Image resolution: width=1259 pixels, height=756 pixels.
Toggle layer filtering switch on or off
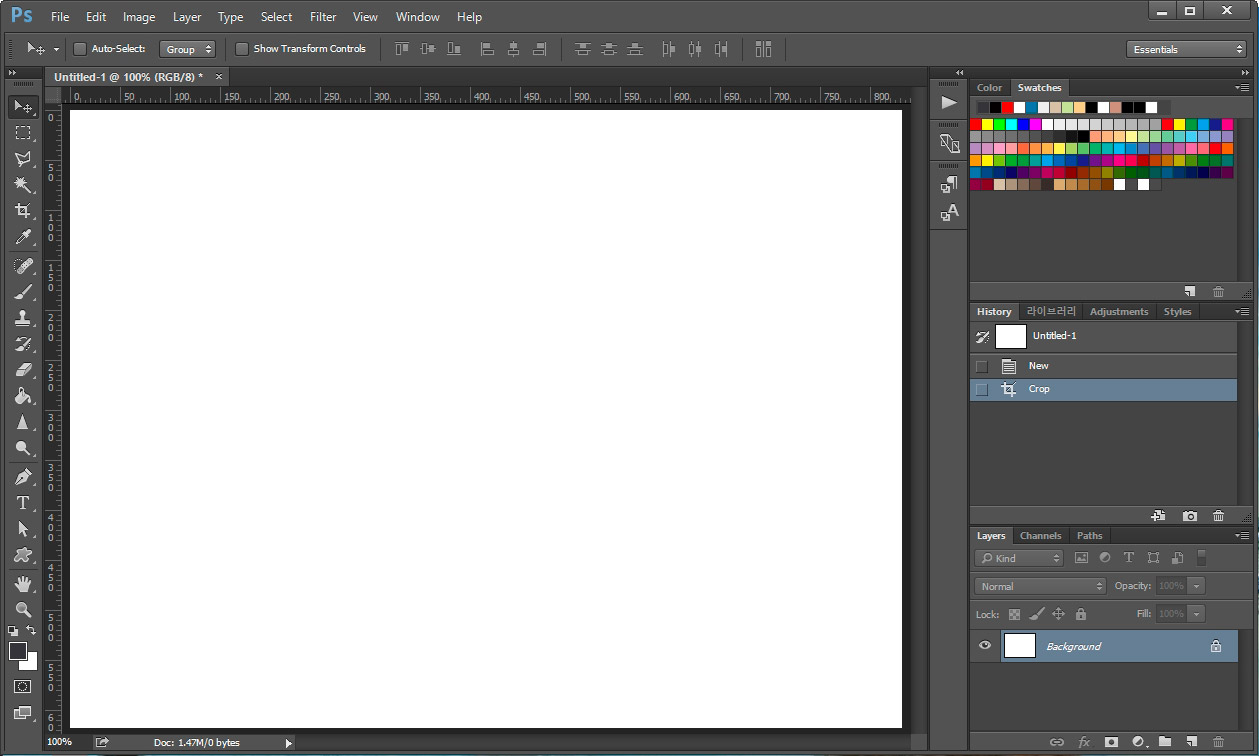1202,558
